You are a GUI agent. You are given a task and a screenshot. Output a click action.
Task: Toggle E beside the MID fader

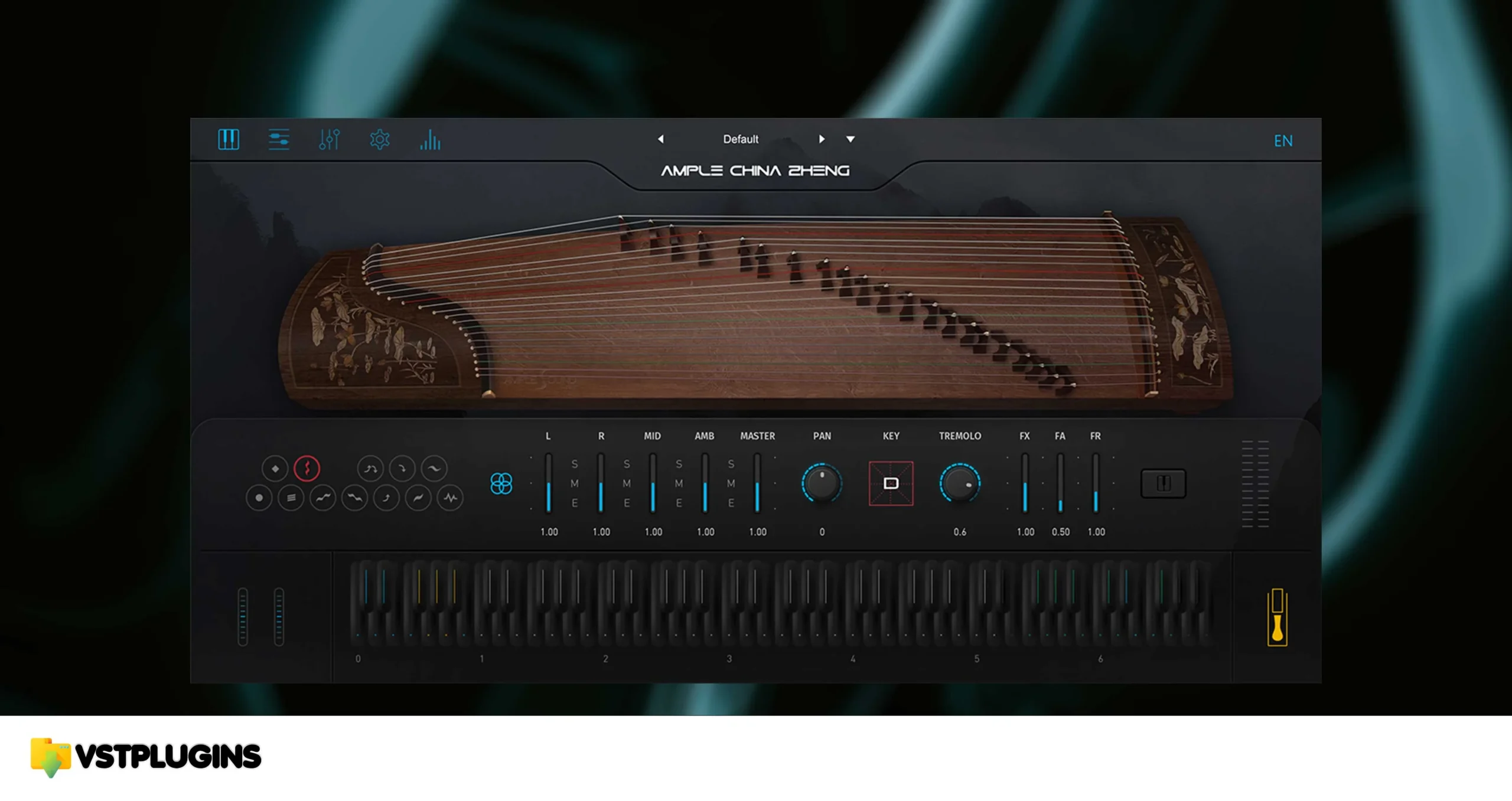[679, 504]
